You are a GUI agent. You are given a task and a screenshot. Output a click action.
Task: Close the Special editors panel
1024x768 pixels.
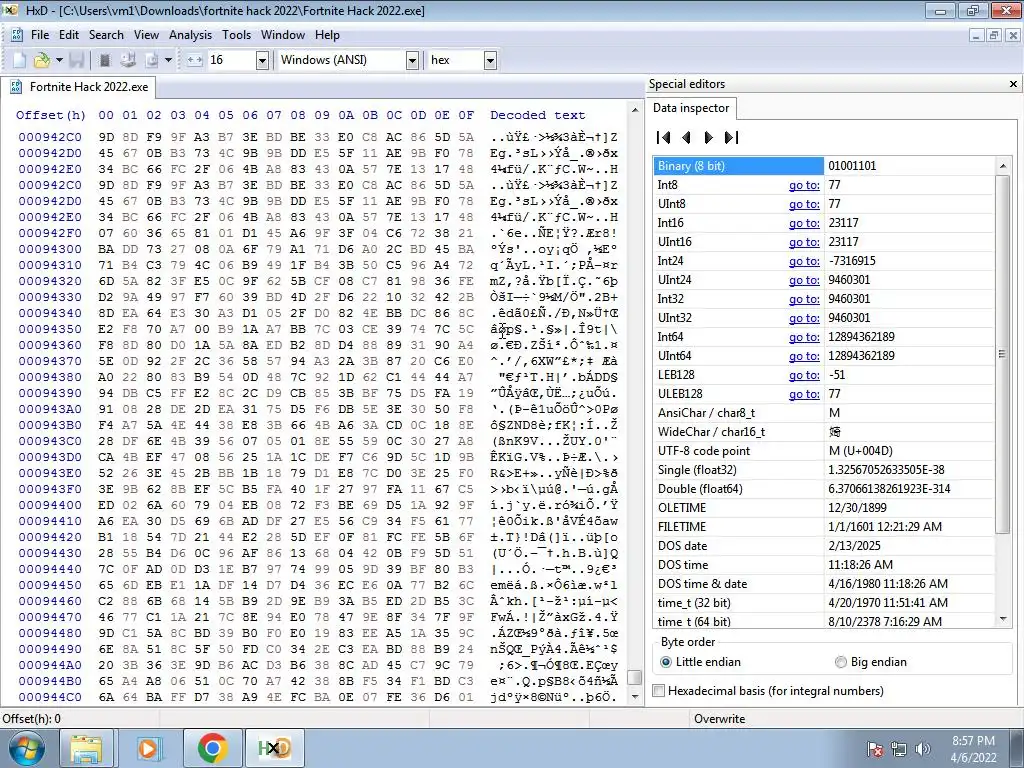[x=1013, y=84]
